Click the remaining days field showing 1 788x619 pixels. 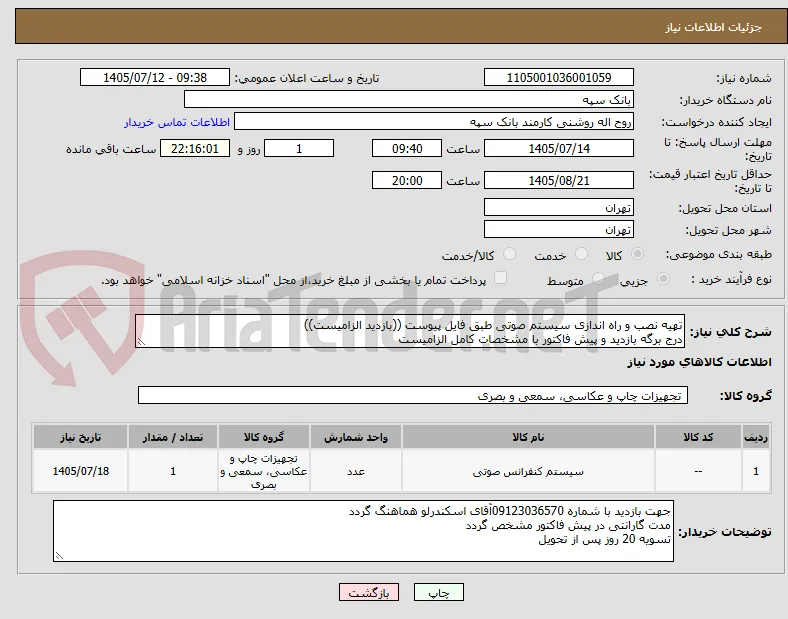299,148
